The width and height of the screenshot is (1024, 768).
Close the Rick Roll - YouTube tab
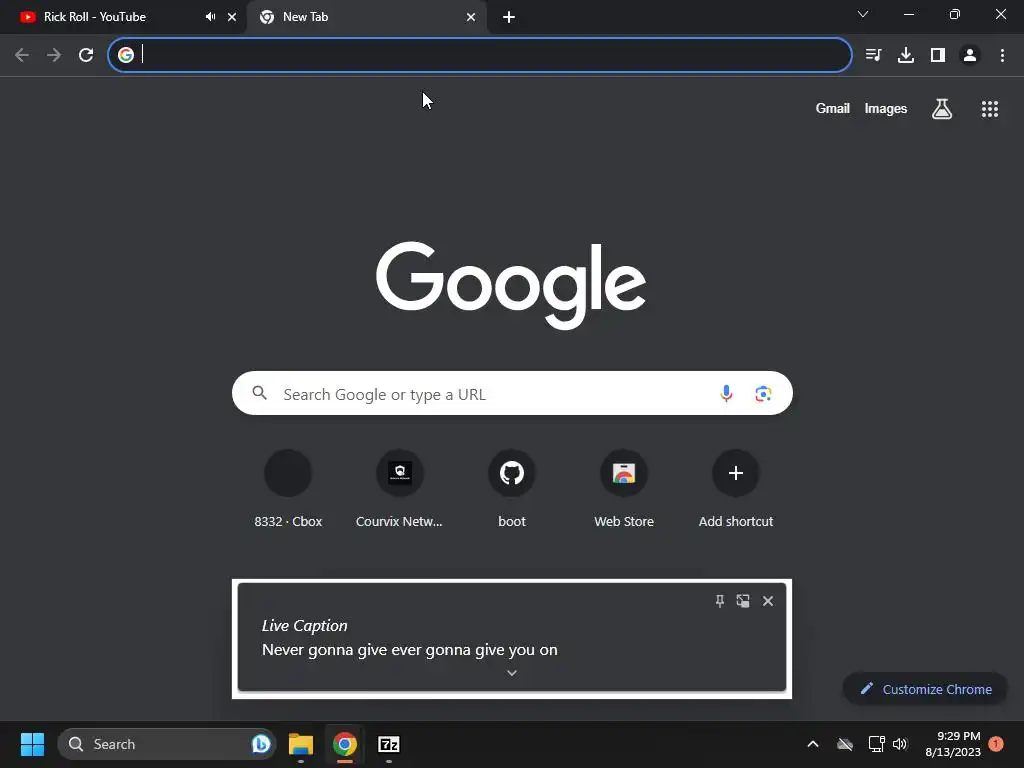232,17
